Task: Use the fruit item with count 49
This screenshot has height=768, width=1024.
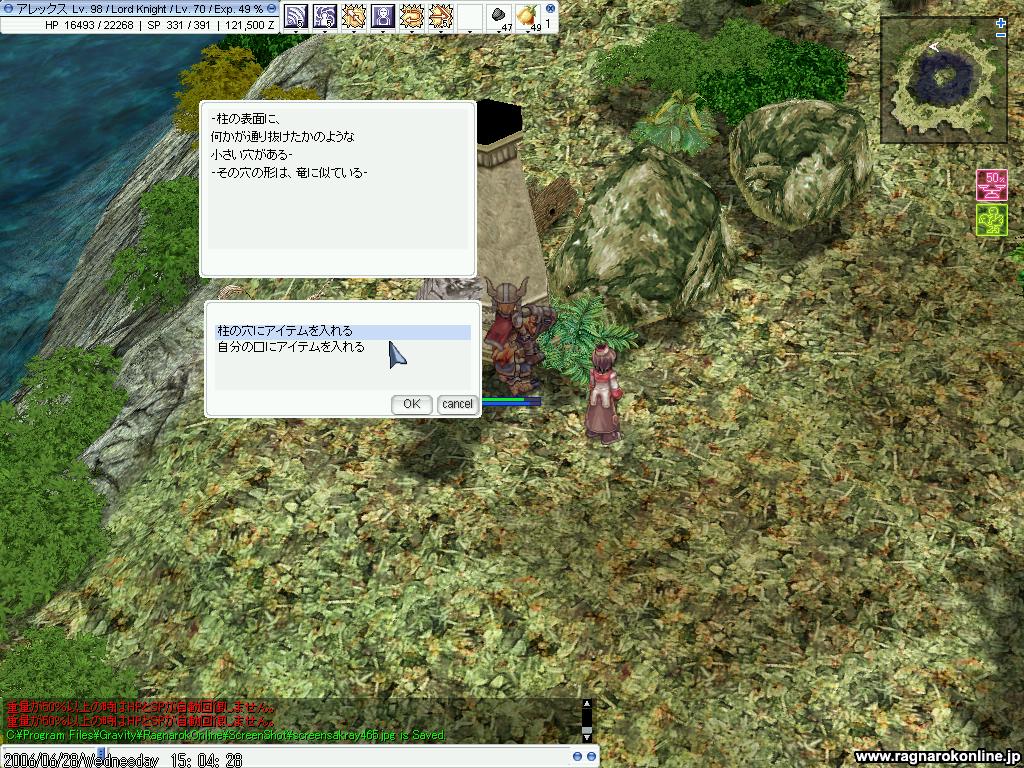Action: pos(527,15)
